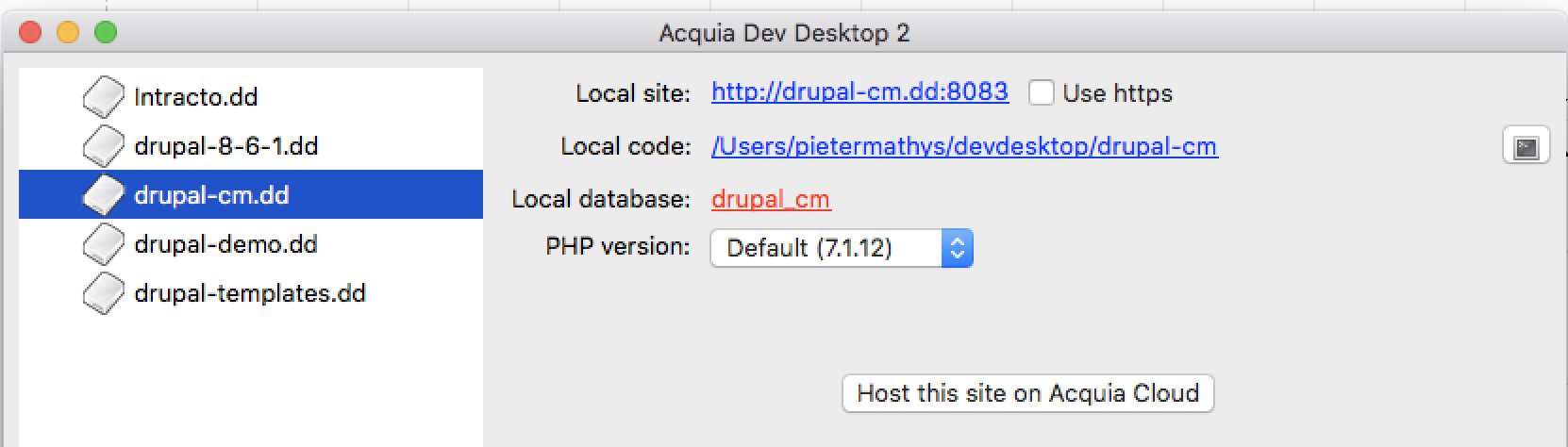
Task: Click the disk icon of drupal-cm.dd
Action: click(103, 194)
